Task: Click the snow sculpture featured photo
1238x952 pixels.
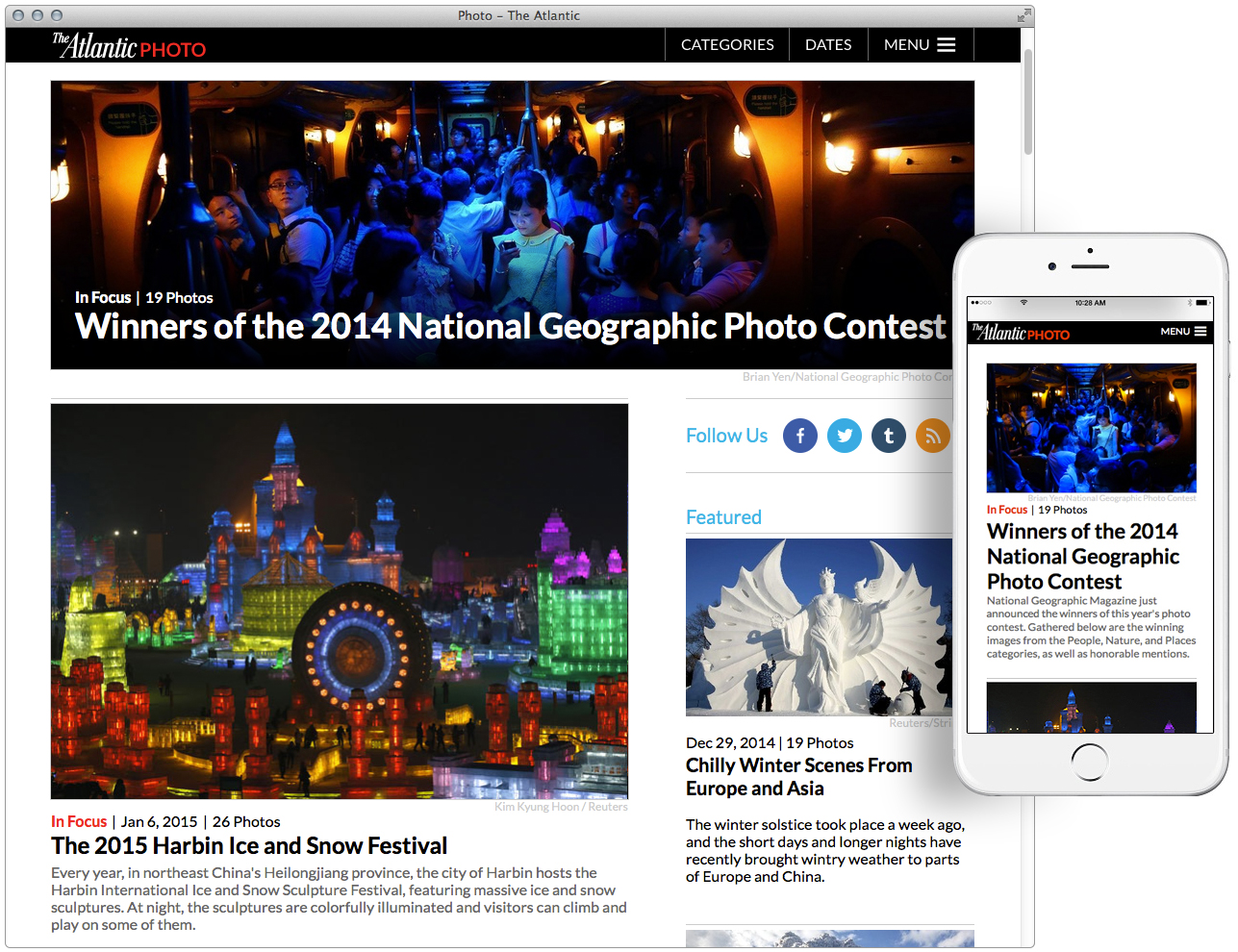Action: [x=819, y=627]
